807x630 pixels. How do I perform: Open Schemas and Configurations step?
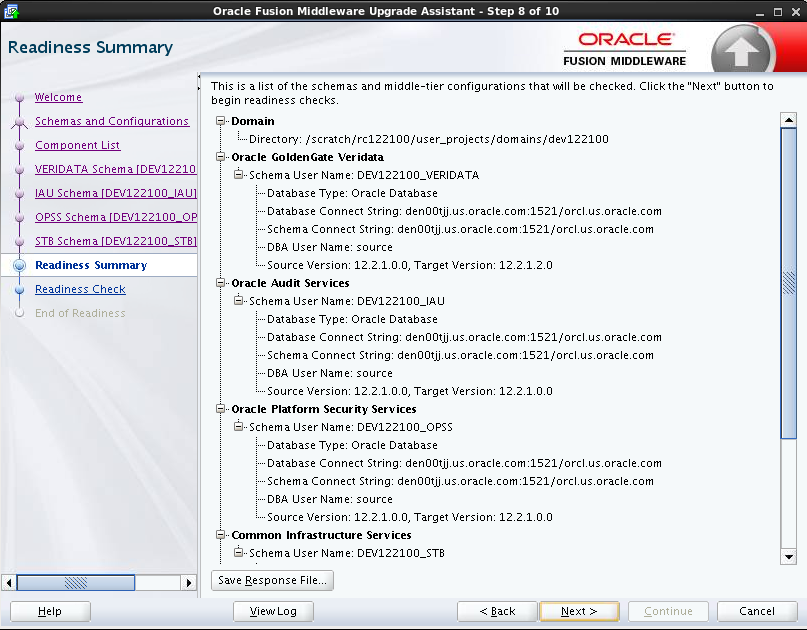112,121
